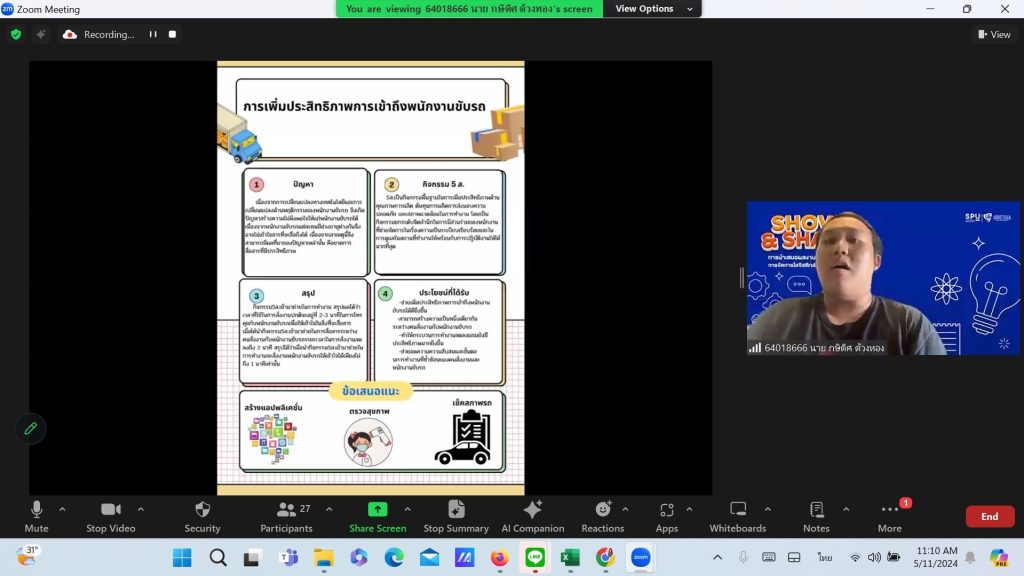Expand audio options arrow beside Mute
The image size is (1024, 576).
tap(63, 509)
